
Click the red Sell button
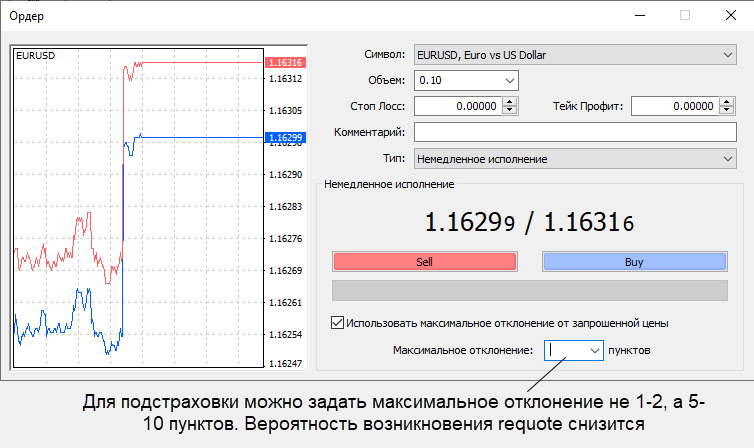[x=424, y=262]
